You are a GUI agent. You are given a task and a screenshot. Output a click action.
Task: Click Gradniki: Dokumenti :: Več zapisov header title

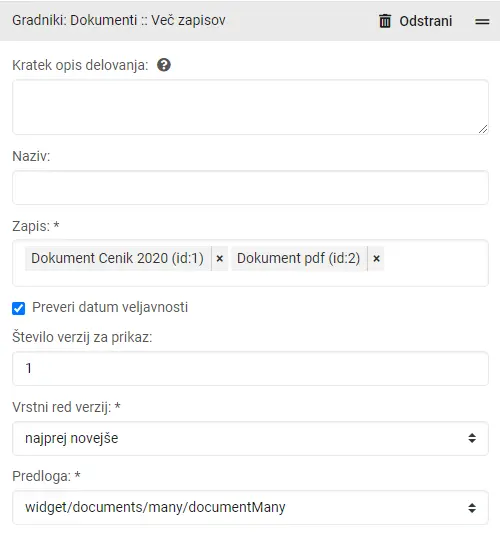[119, 20]
